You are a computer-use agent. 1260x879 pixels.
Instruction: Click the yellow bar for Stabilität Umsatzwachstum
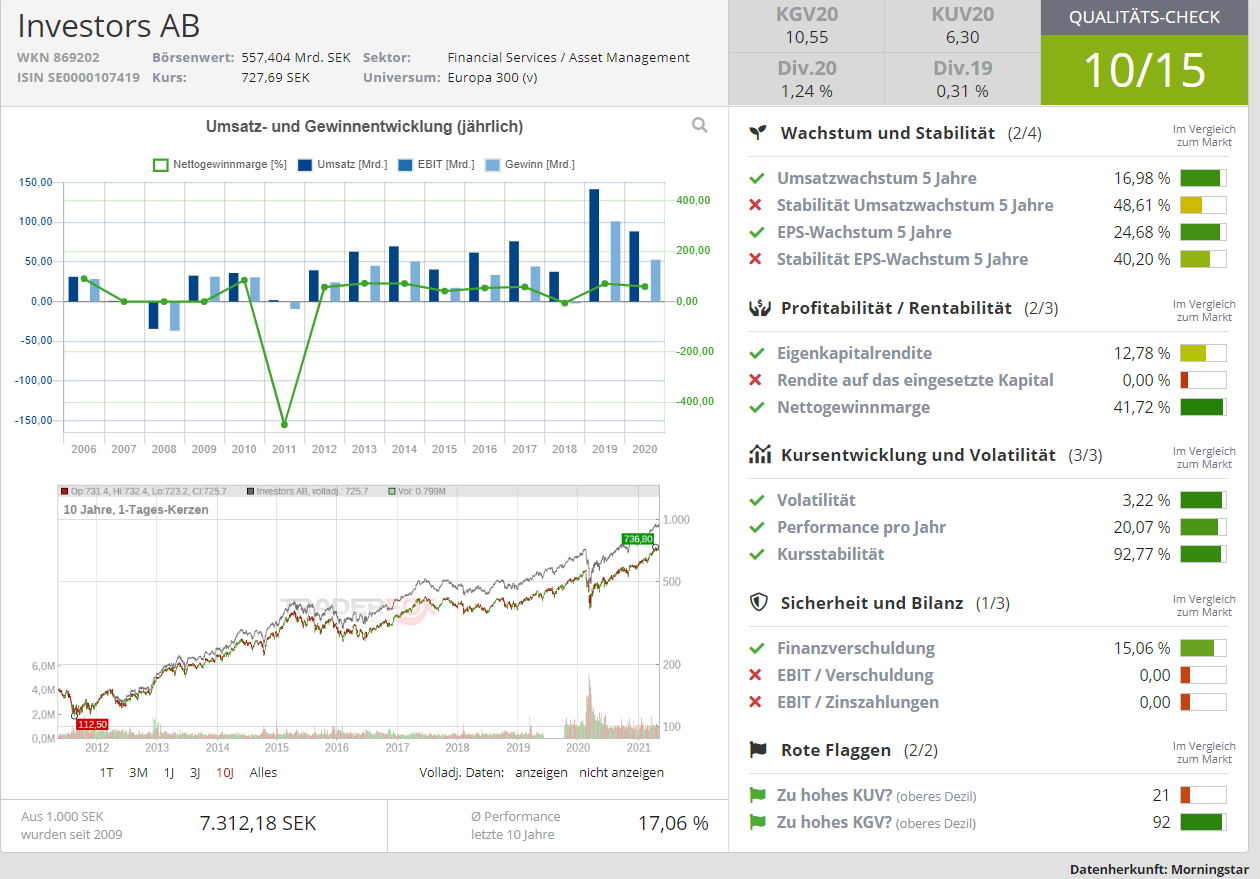coord(1203,205)
